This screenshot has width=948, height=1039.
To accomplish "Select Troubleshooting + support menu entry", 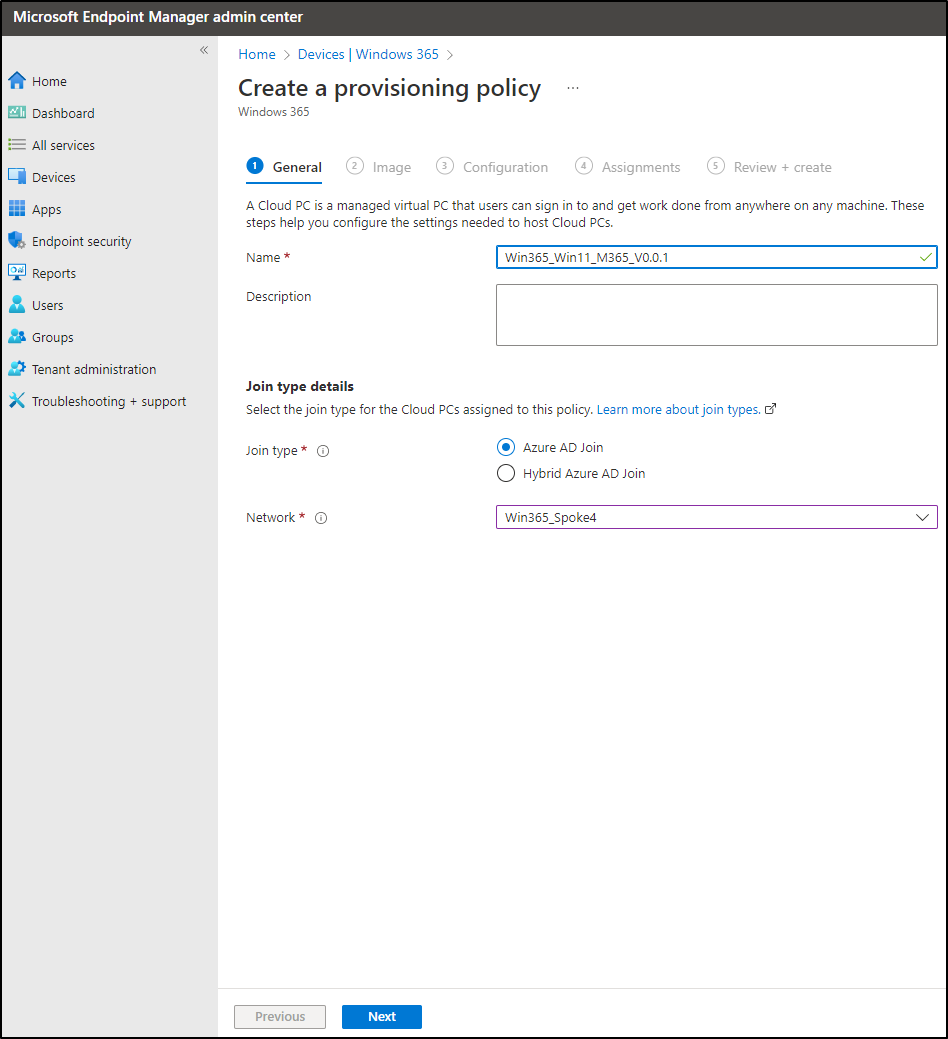I will [x=109, y=402].
